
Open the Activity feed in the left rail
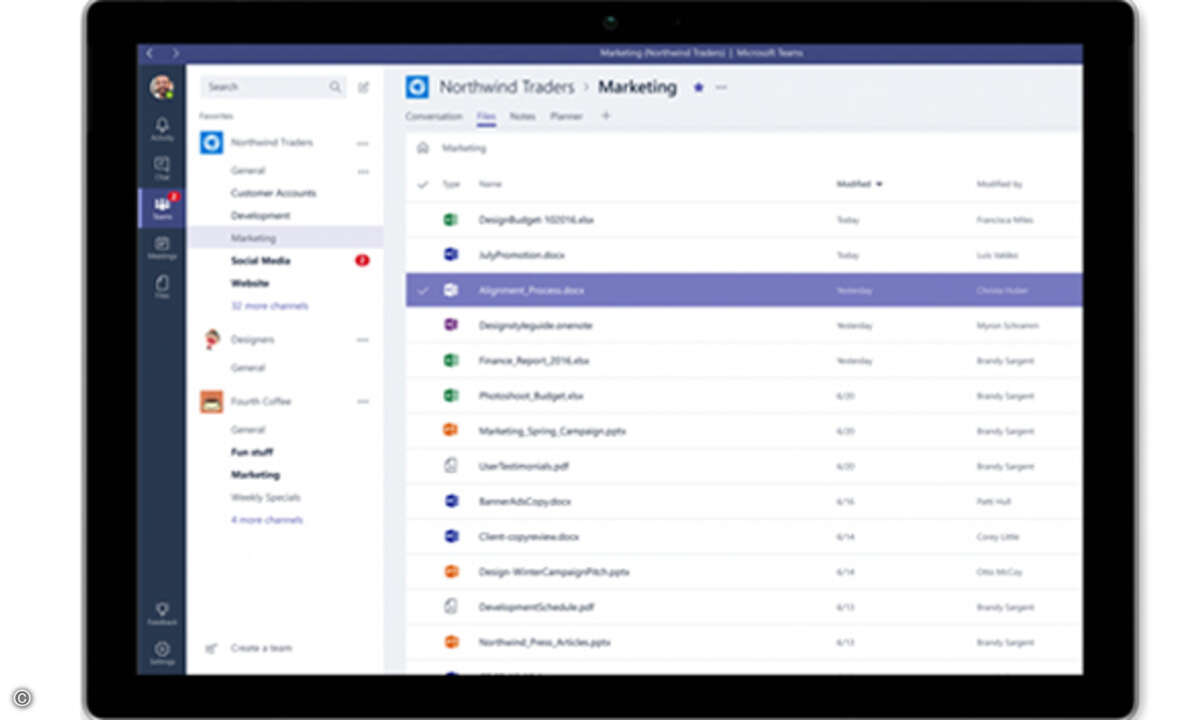click(x=162, y=129)
